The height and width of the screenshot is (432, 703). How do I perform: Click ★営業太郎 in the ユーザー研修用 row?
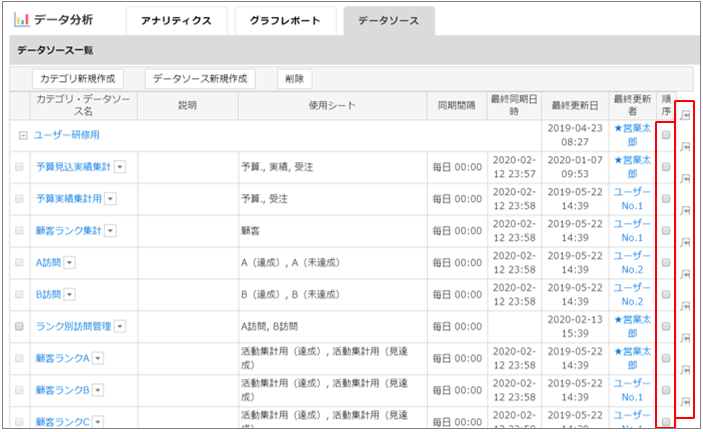point(633,135)
